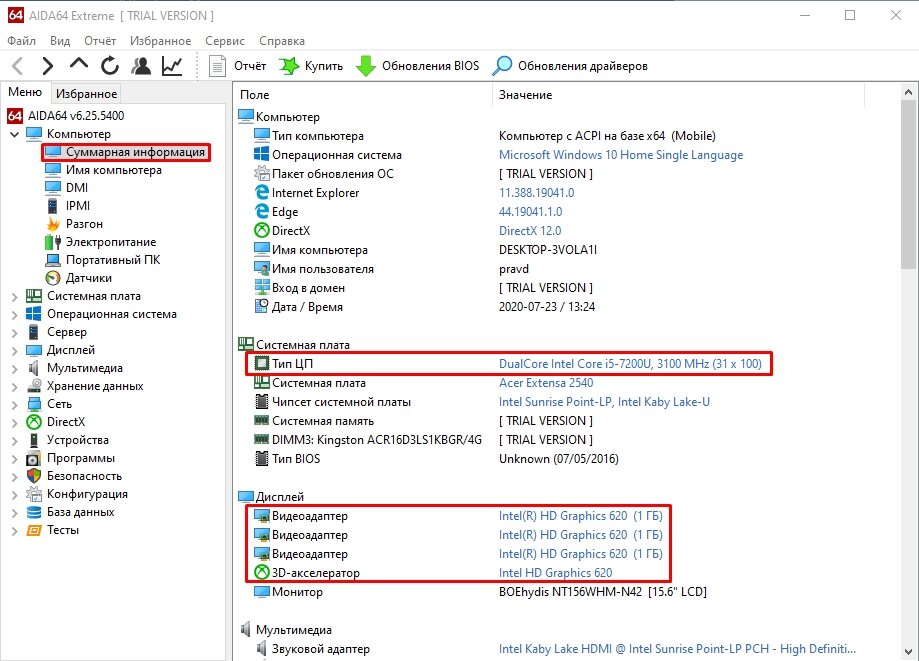Select AIDA64 v6.25.5400 root item
919x661 pixels.
click(66, 115)
